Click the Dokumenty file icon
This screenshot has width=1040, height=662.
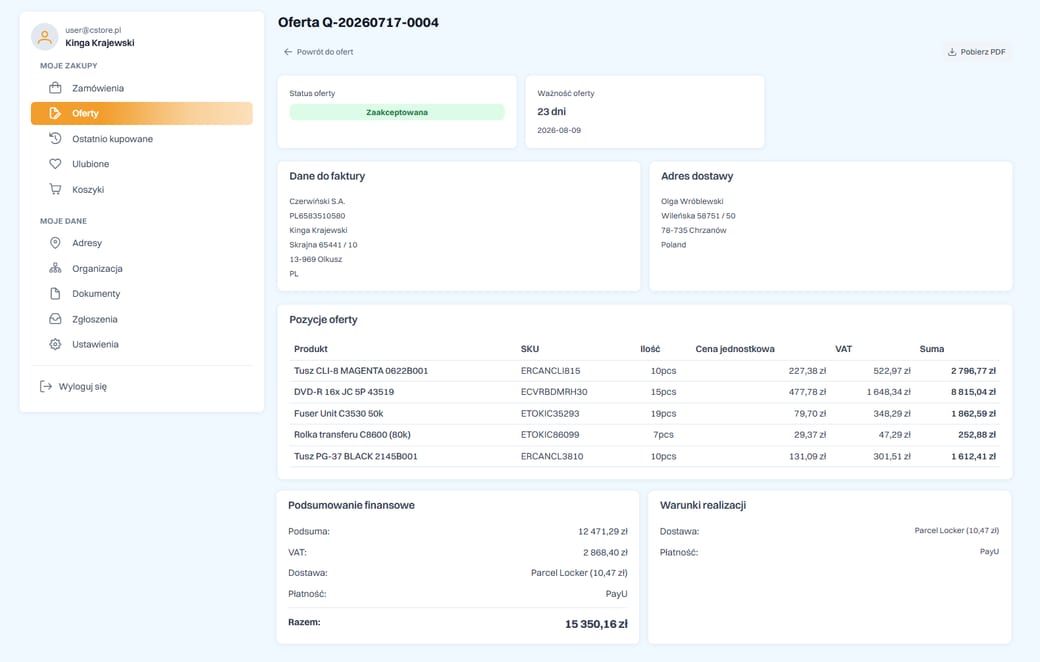[55, 294]
